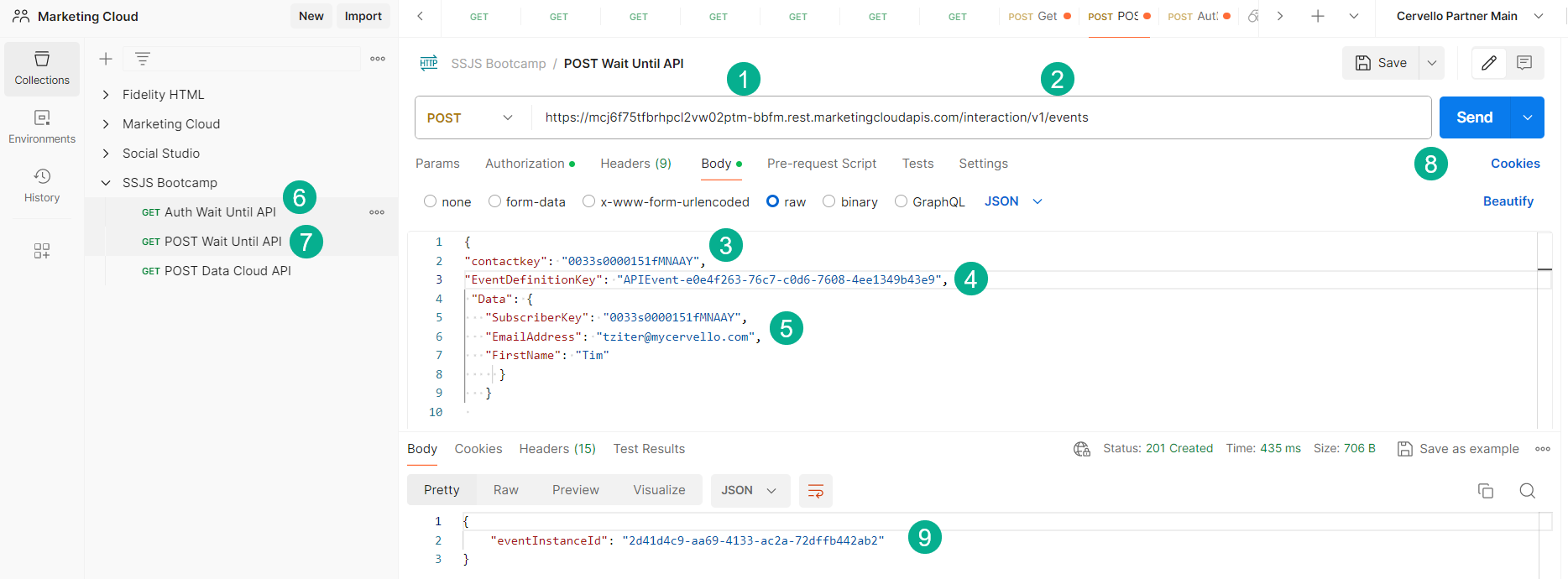Search within the response body
This screenshot has width=1568, height=579.
(x=1528, y=491)
